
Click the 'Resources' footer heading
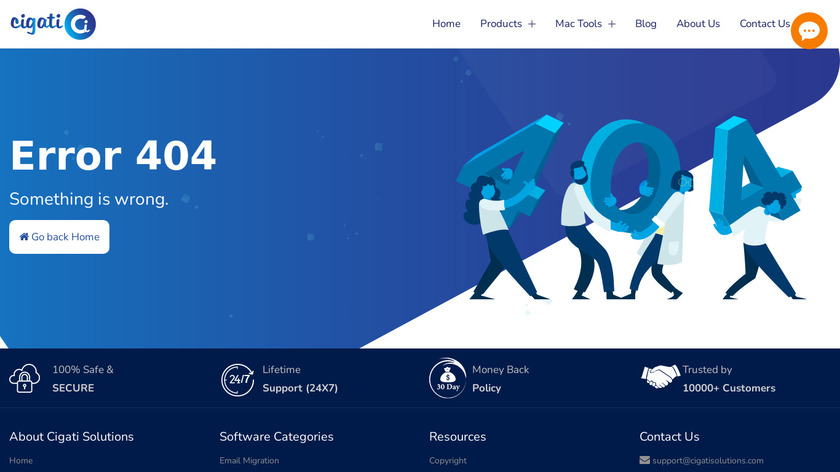[x=458, y=437]
